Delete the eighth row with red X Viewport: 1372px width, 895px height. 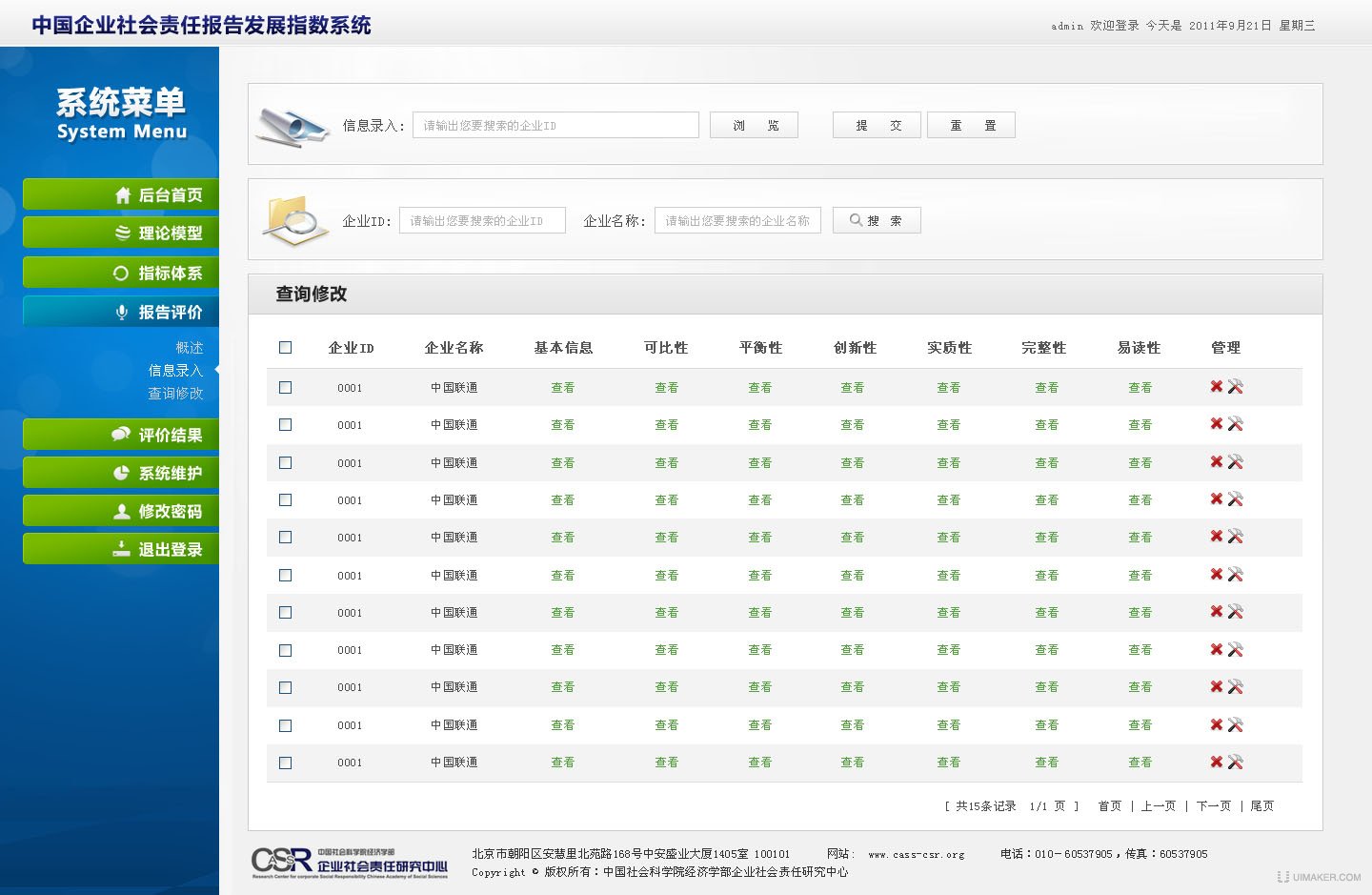click(1217, 649)
